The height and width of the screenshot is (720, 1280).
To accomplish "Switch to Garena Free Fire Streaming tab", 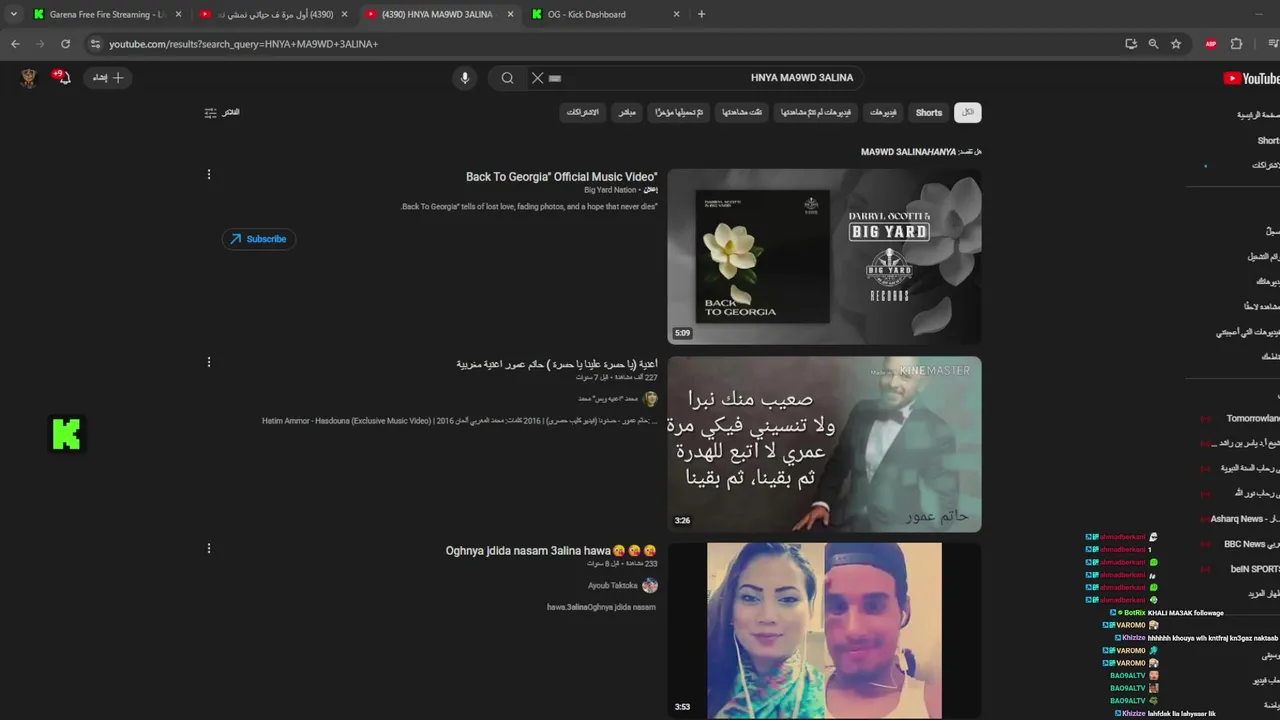I will [x=107, y=14].
